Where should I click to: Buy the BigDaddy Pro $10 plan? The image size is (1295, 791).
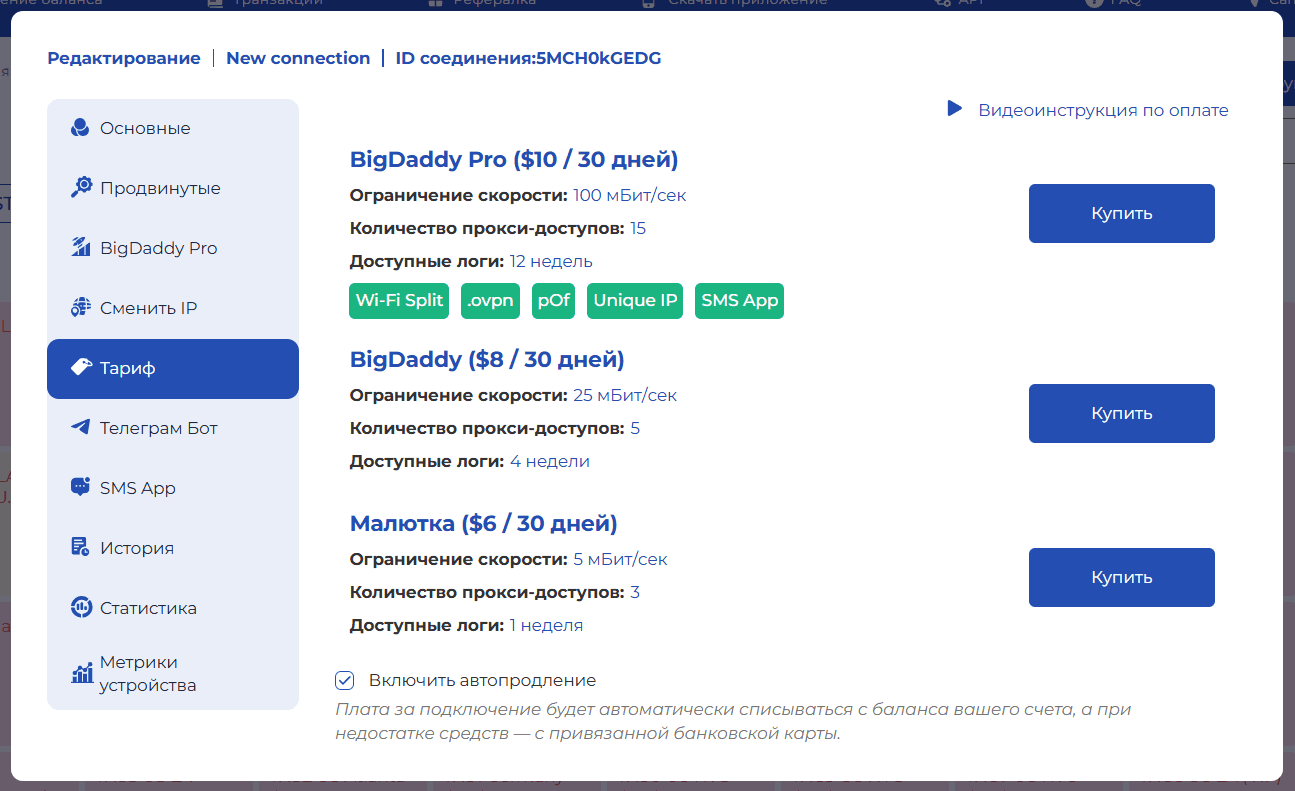tap(1121, 213)
